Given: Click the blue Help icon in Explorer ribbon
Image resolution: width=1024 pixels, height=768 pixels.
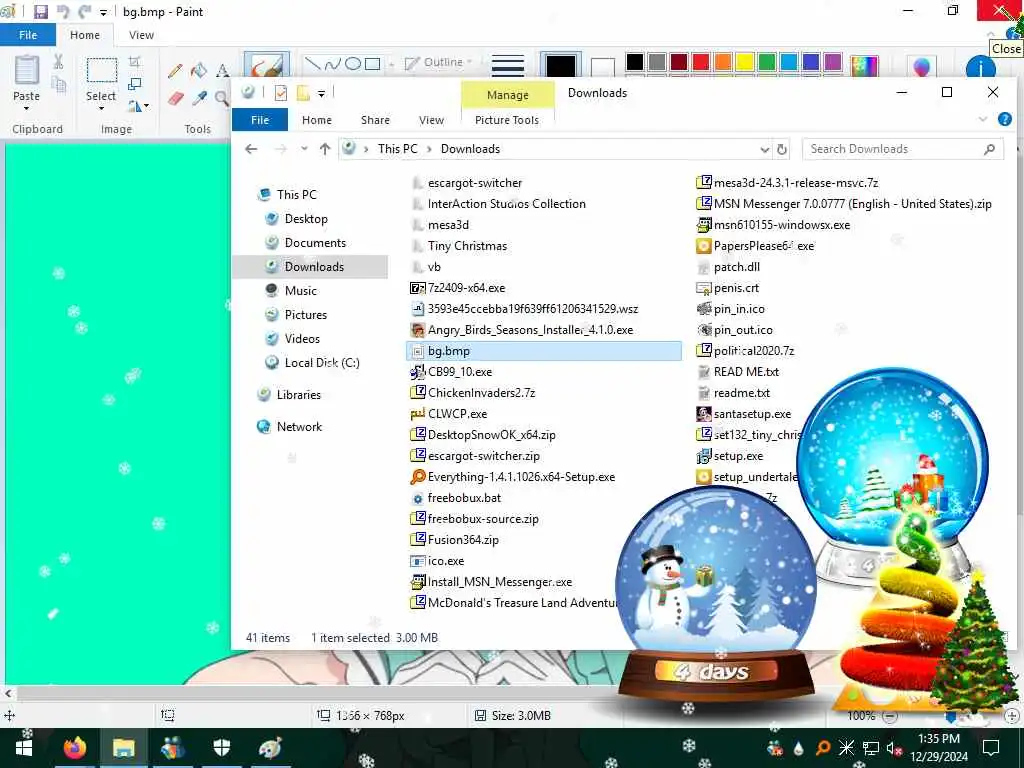Looking at the screenshot, I should tap(1005, 119).
